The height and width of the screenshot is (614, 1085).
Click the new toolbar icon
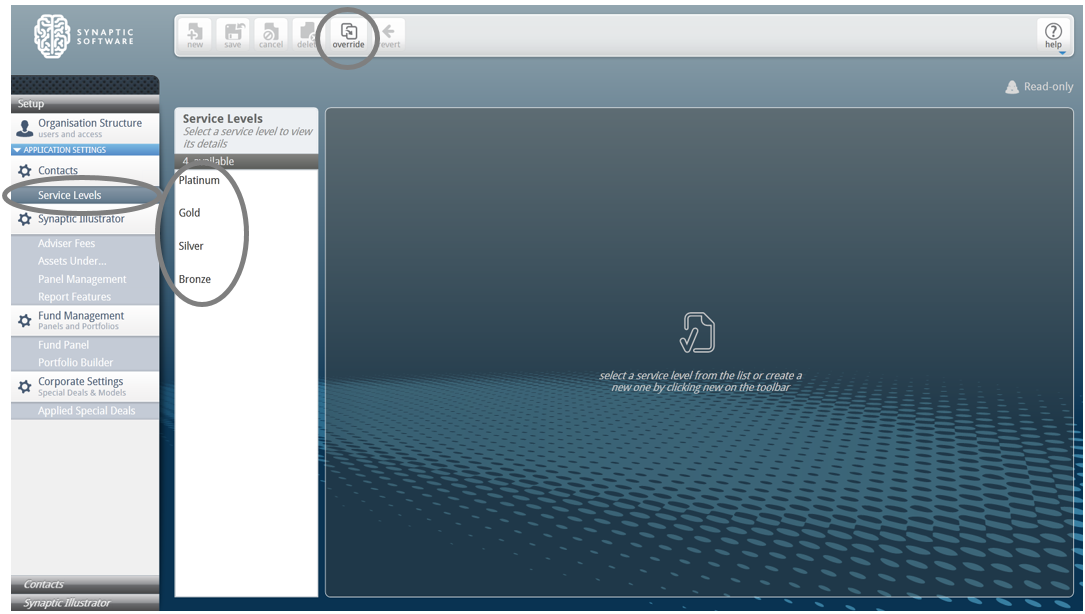195,35
